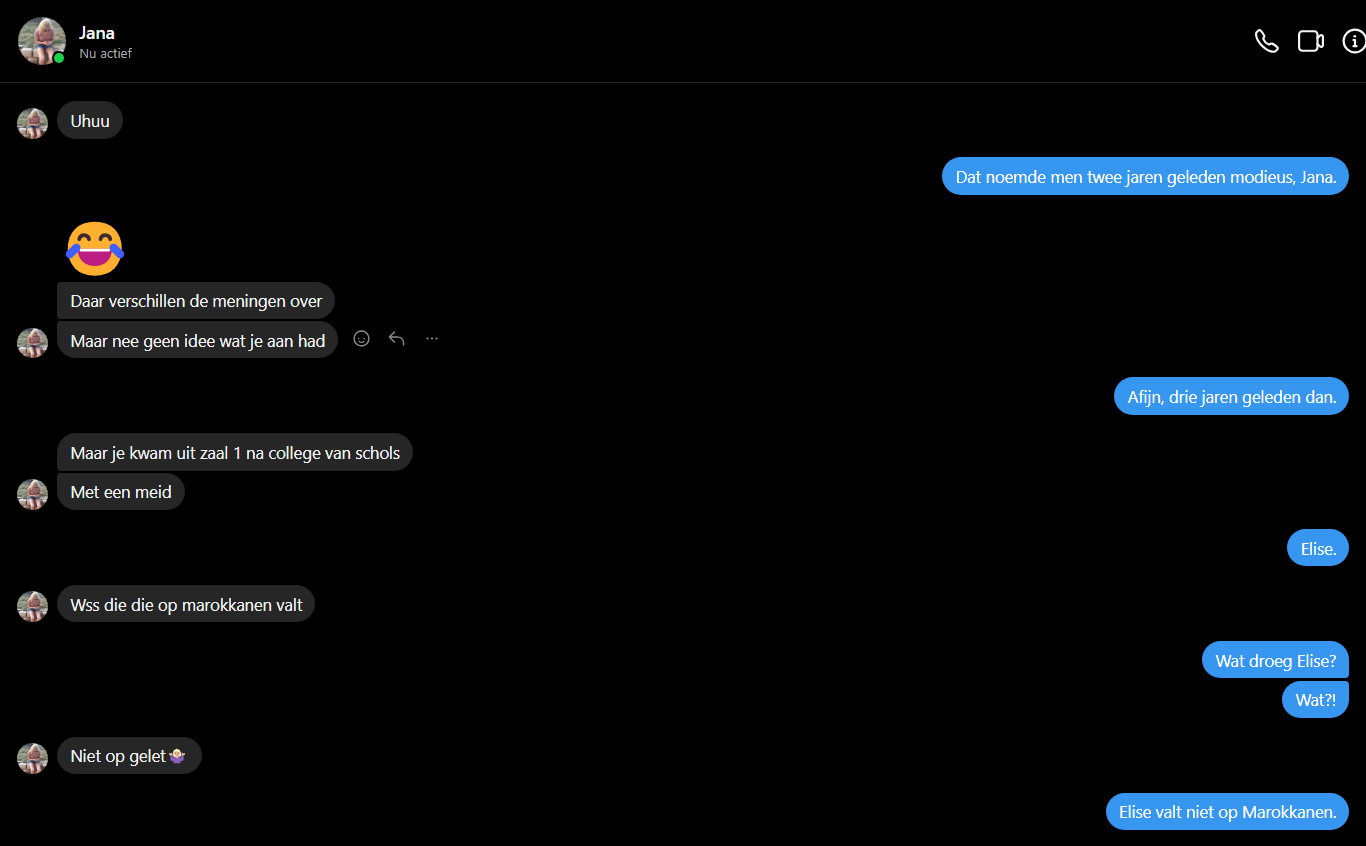
Task: Select the 'Elise.' sent message bubble
Action: [x=1318, y=548]
